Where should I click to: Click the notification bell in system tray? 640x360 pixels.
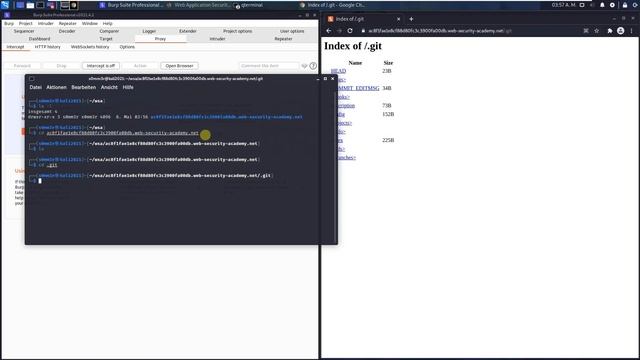point(602,5)
